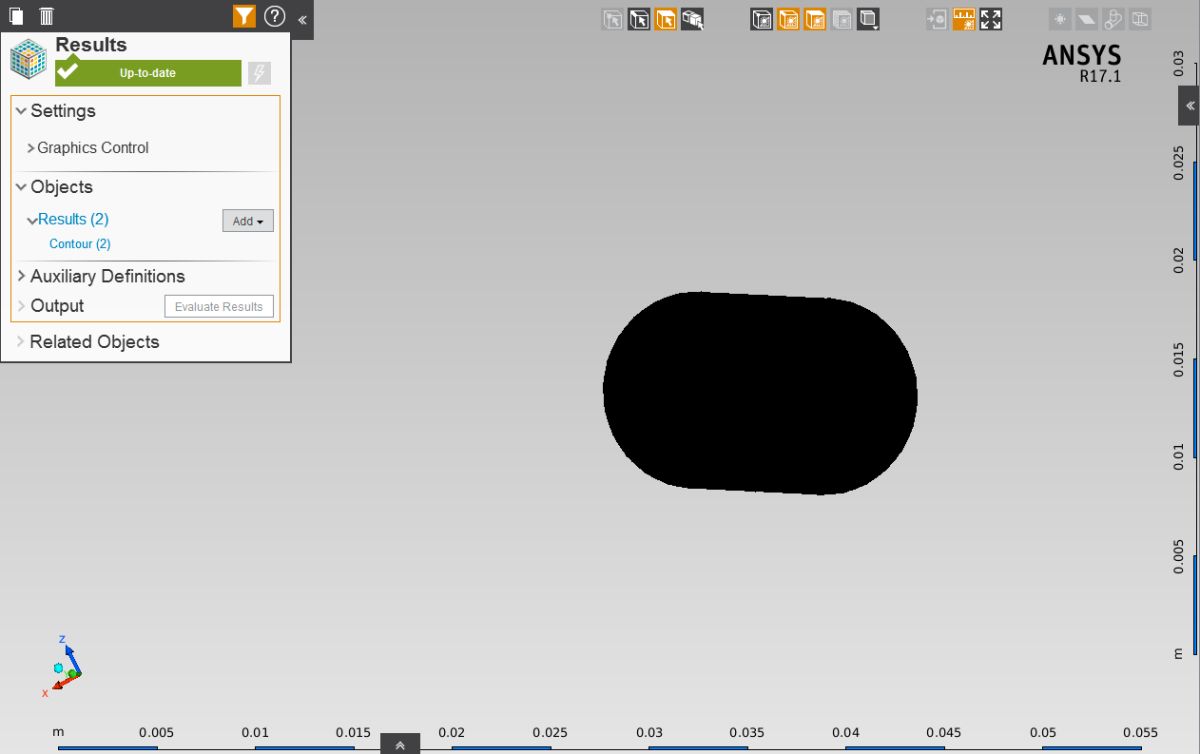Click Evaluate Results button
Image resolution: width=1200 pixels, height=754 pixels.
219,307
